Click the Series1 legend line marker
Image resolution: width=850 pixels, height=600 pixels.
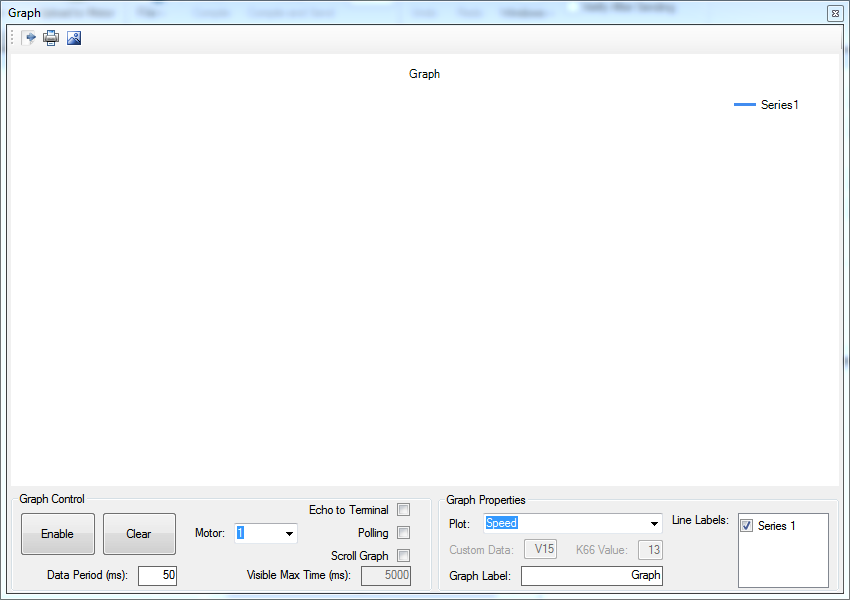[744, 105]
